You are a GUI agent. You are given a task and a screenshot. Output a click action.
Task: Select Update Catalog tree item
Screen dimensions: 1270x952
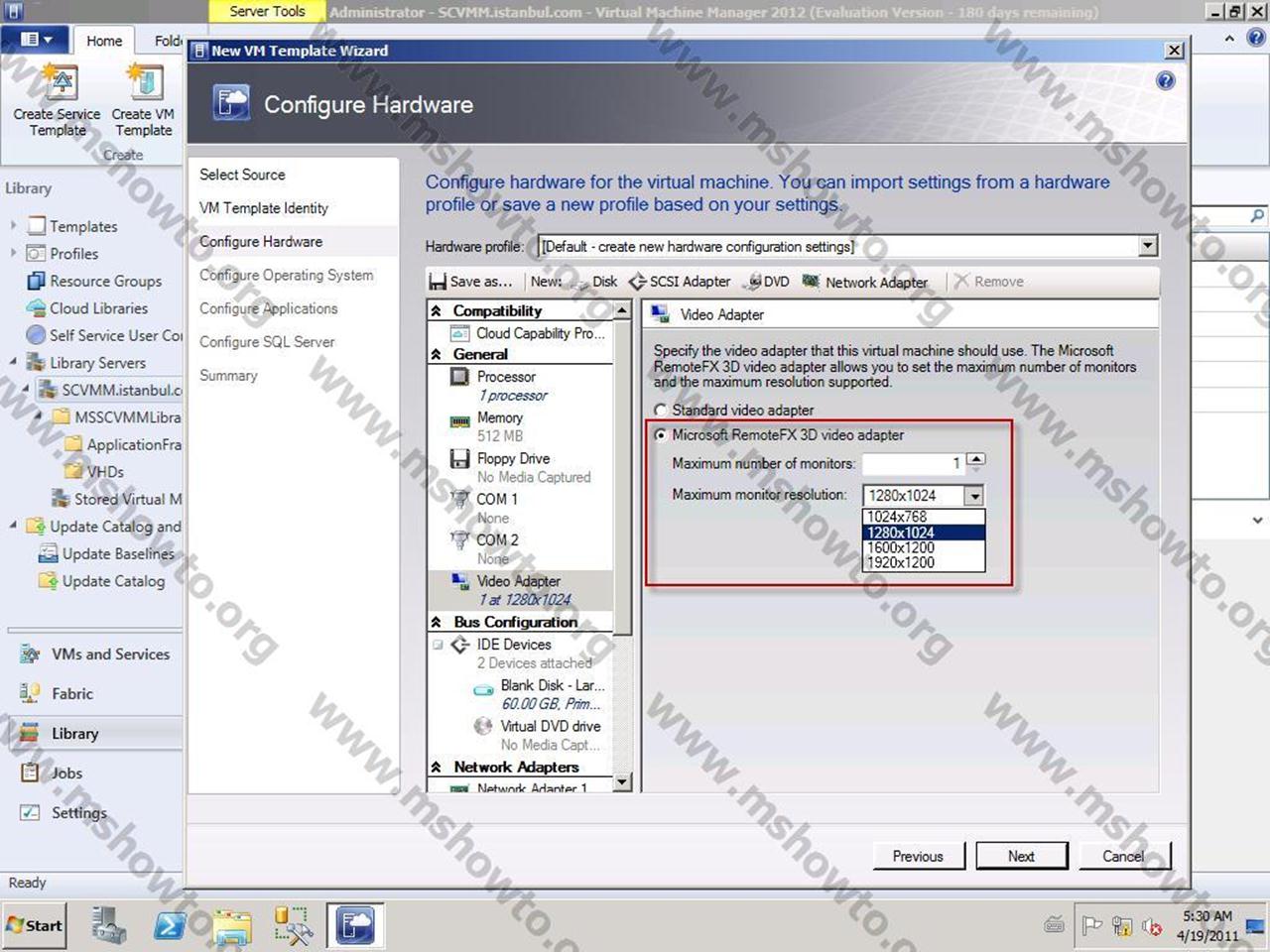tap(113, 581)
